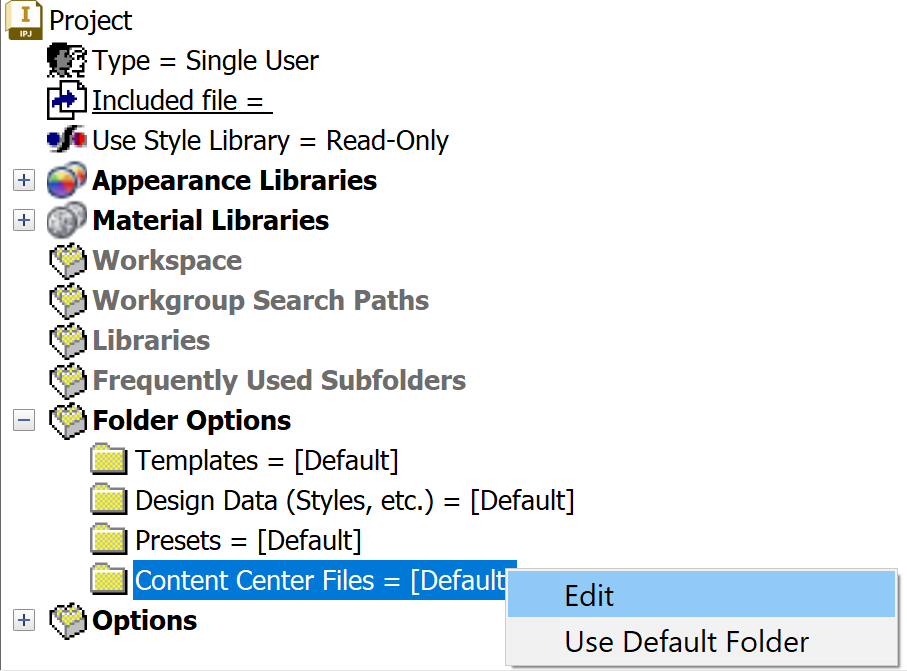Expand the Material Libraries node
Screen dimensions: 907x671
coord(24,221)
